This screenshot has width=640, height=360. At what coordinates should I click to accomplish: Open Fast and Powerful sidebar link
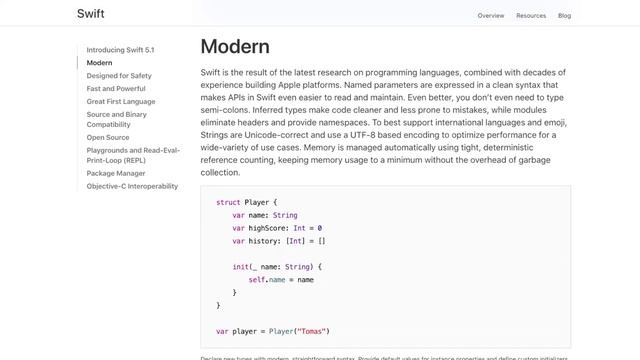pyautogui.click(x=116, y=89)
